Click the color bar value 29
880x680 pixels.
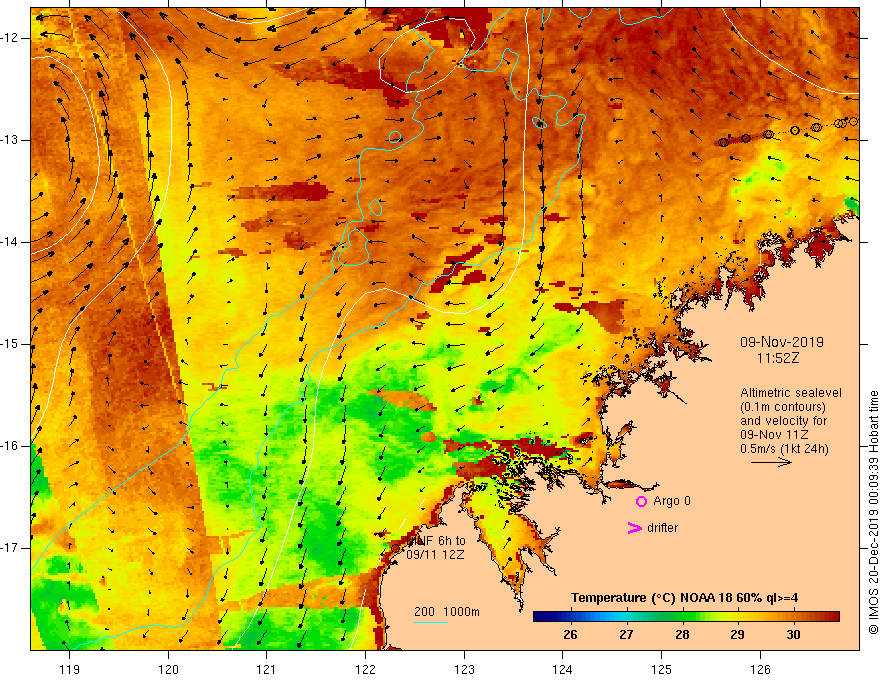pyautogui.click(x=737, y=635)
